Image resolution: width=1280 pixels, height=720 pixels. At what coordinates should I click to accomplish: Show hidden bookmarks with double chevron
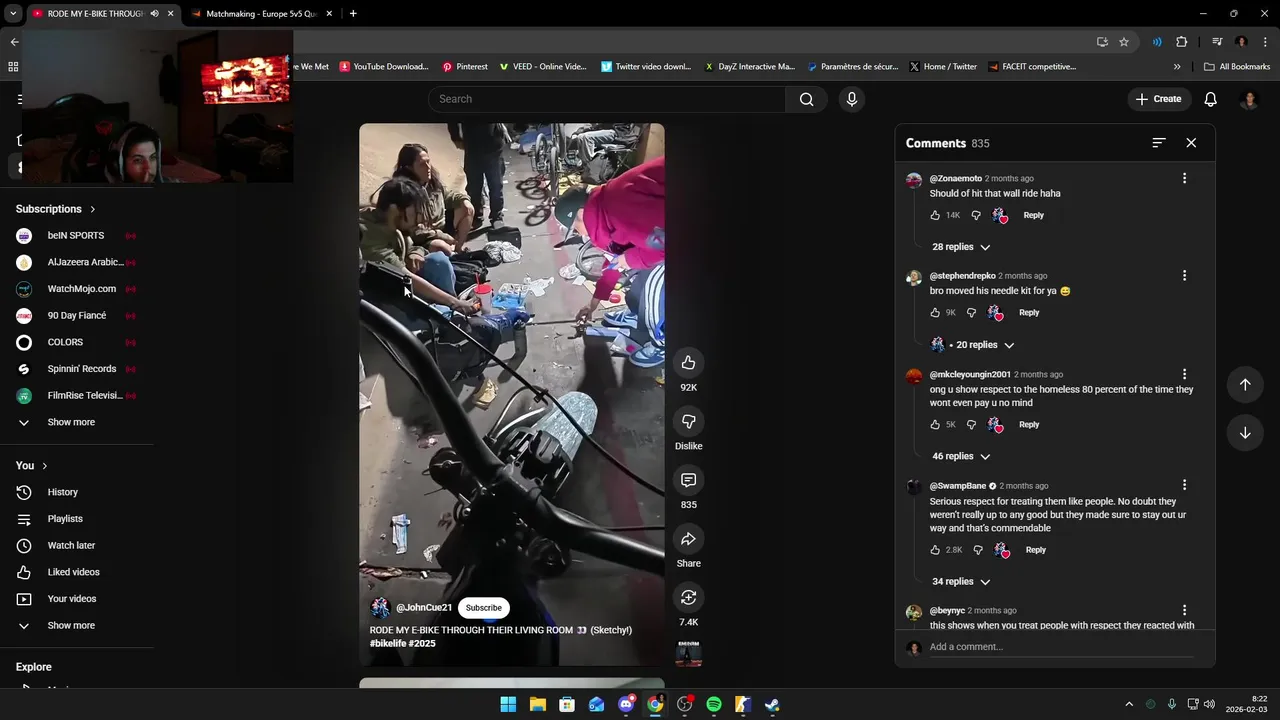click(1177, 67)
